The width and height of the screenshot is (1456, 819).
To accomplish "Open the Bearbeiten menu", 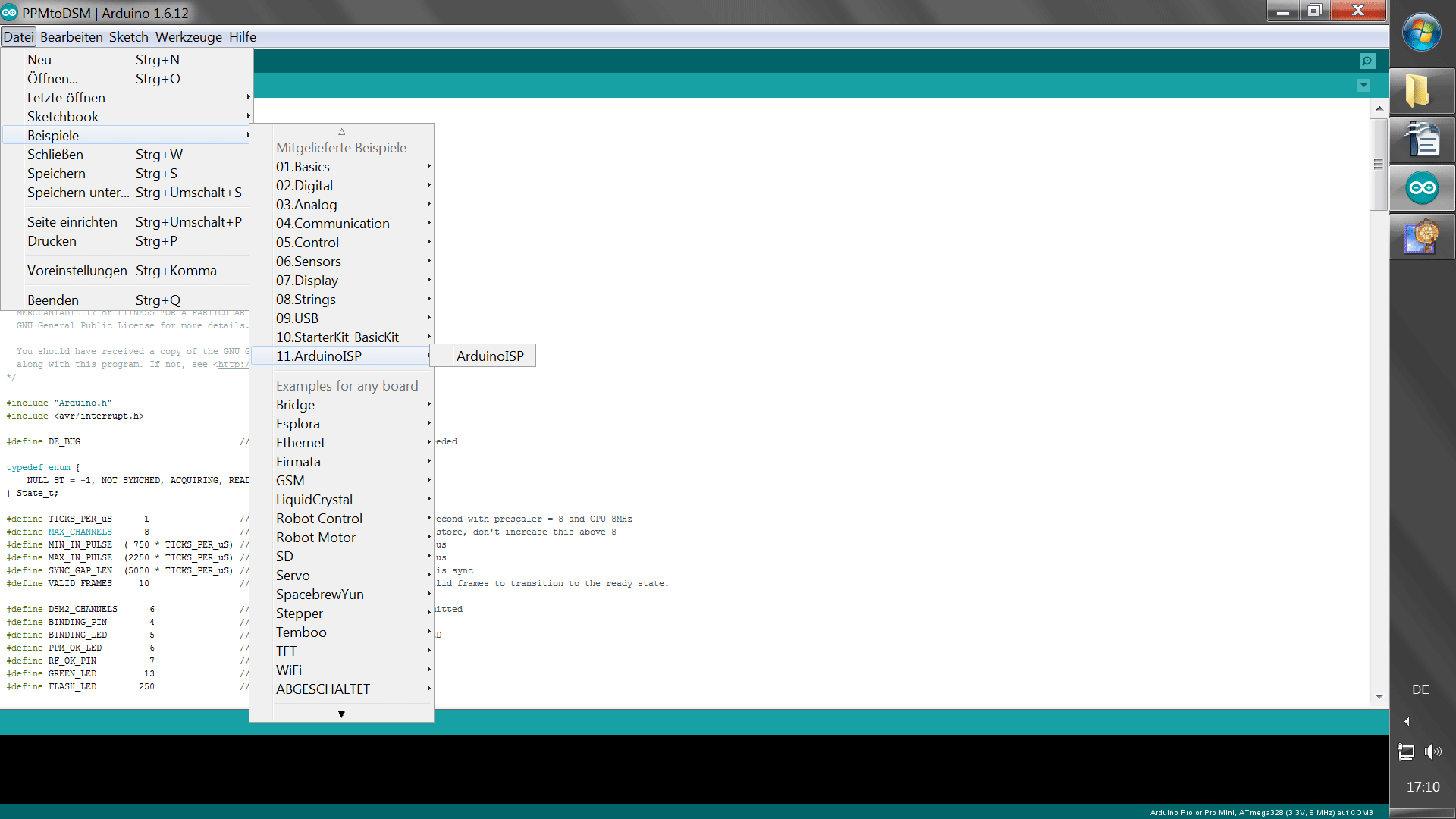I will pos(71,37).
